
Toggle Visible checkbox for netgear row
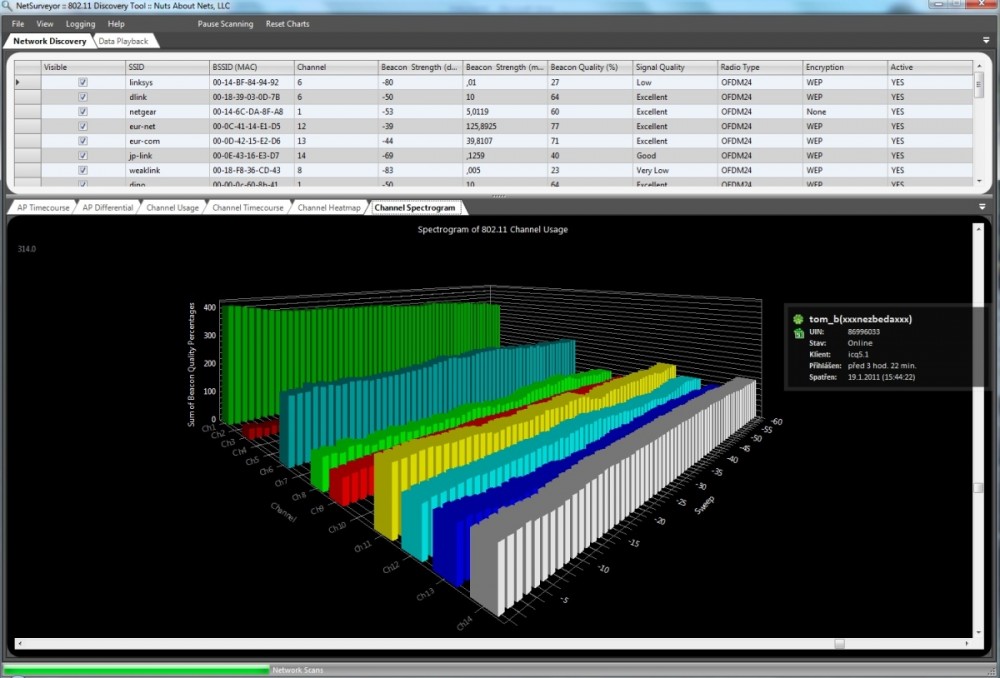(83, 112)
